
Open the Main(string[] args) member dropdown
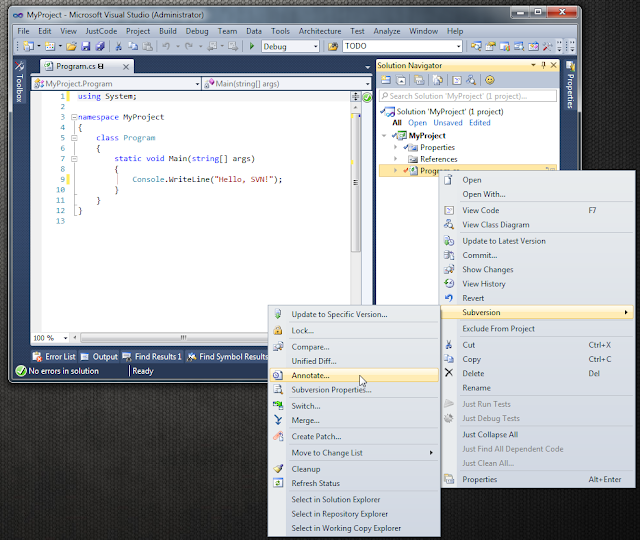367,84
